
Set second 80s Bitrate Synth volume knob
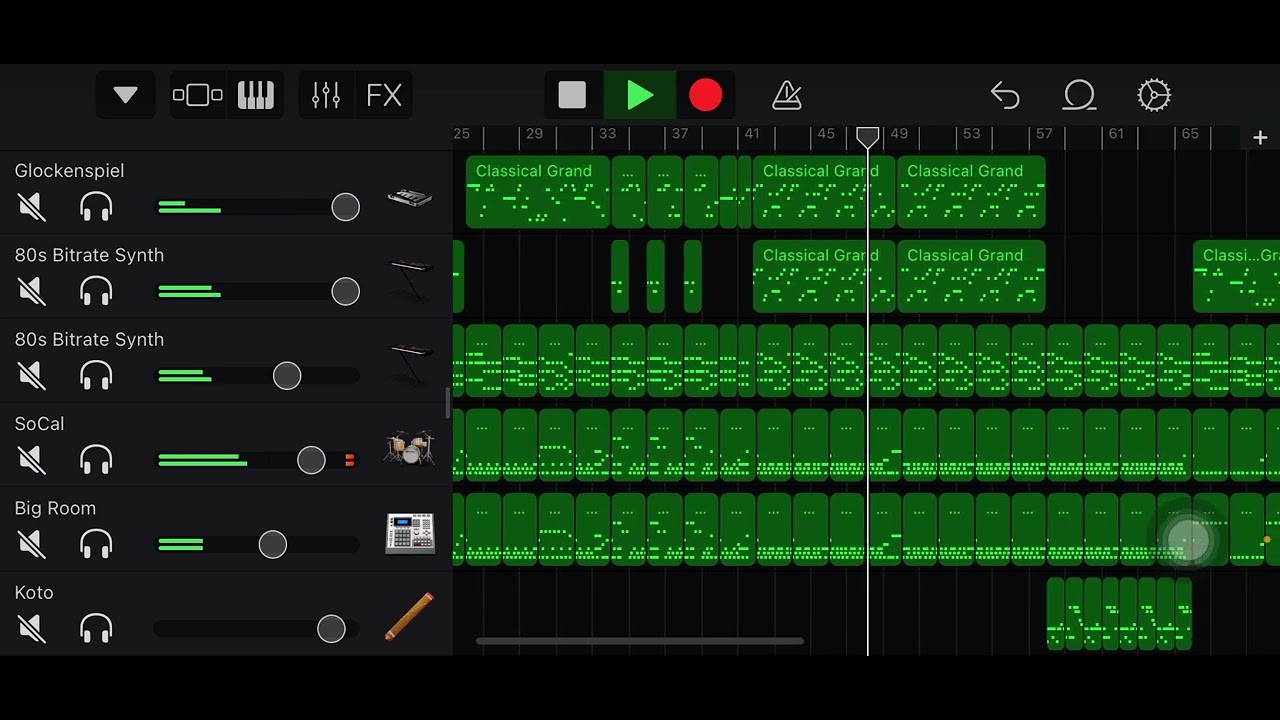[x=287, y=375]
